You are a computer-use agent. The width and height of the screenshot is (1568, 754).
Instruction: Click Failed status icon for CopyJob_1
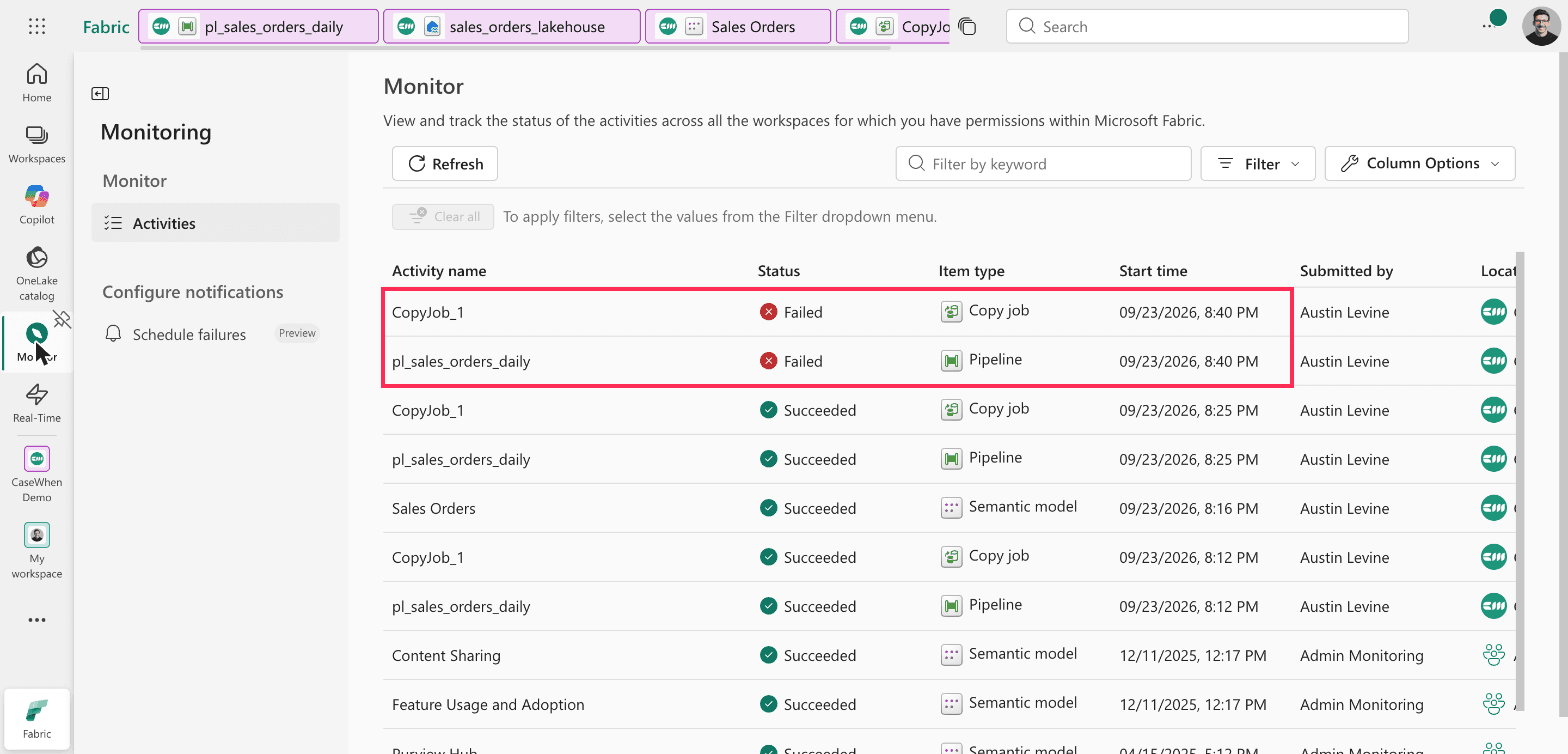tap(768, 312)
